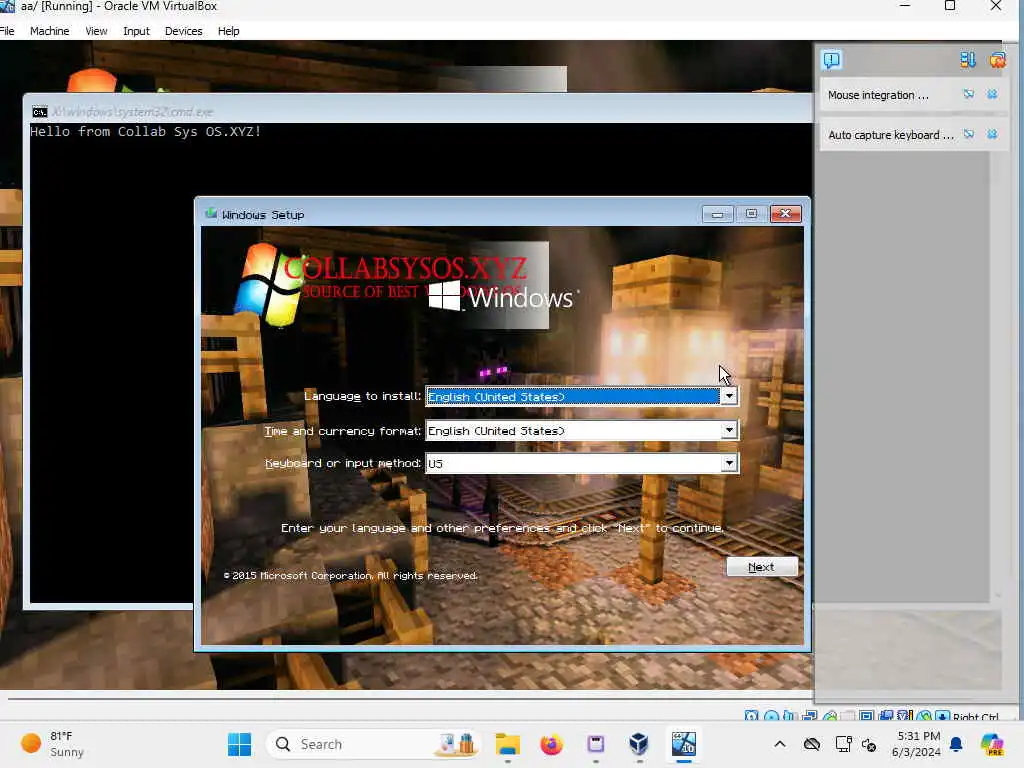Open the weather widget showing 81°F Sunny

(52, 744)
